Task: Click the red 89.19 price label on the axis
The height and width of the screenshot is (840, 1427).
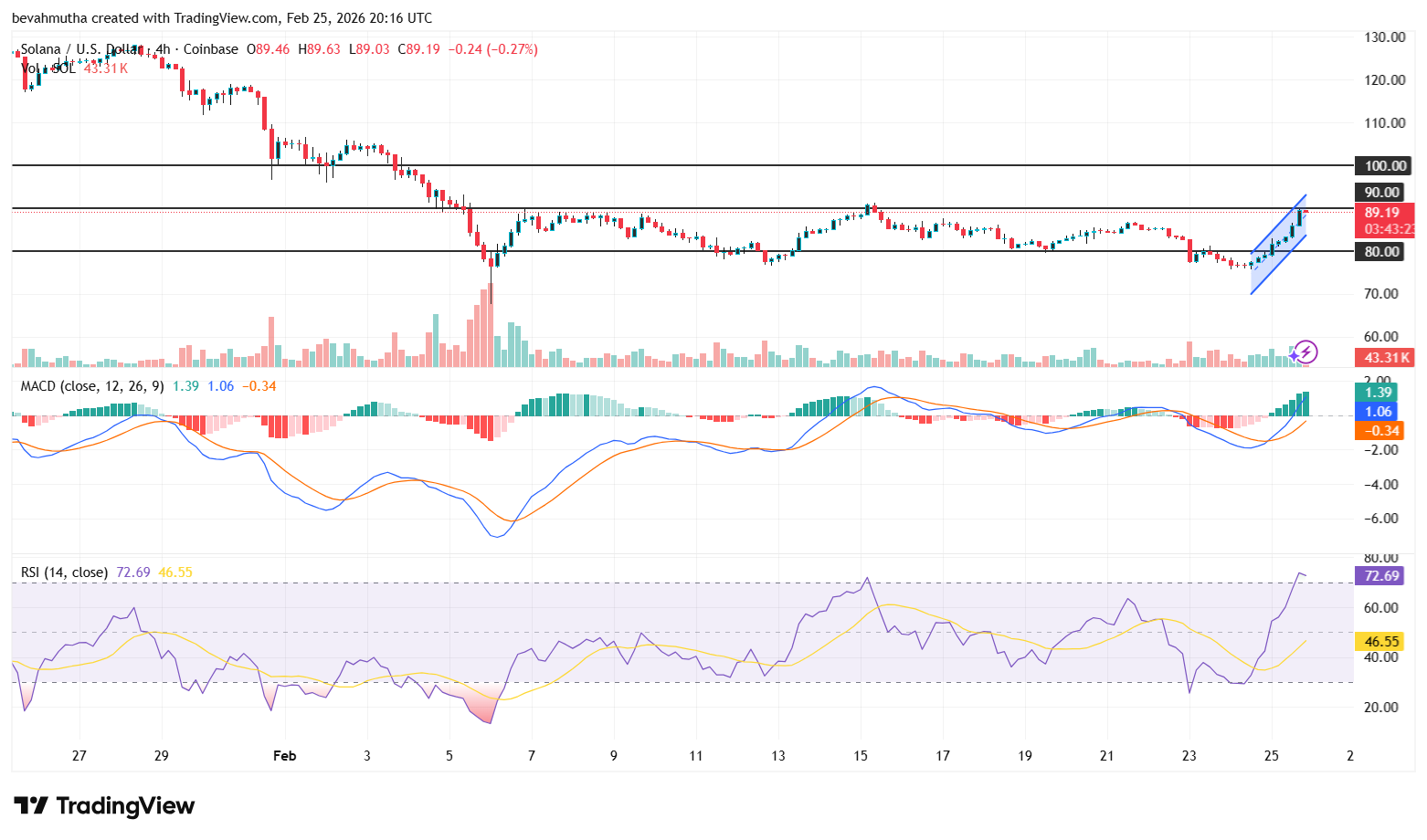Action: click(1382, 213)
